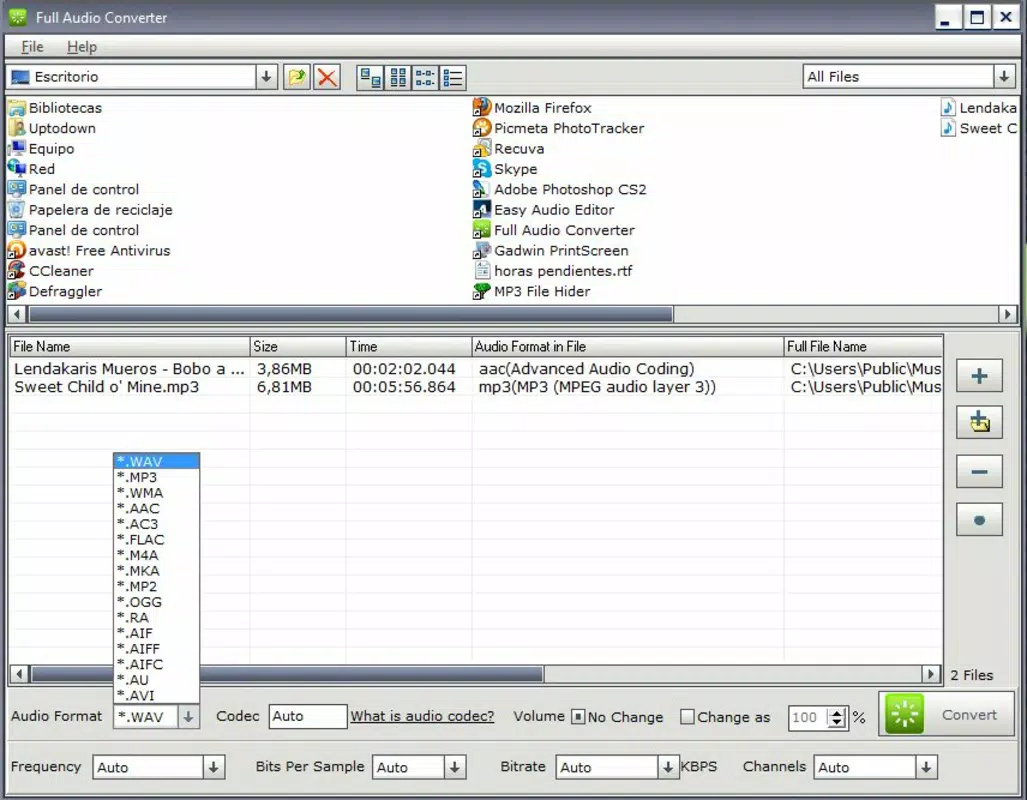Click the round dot button

coord(979,520)
